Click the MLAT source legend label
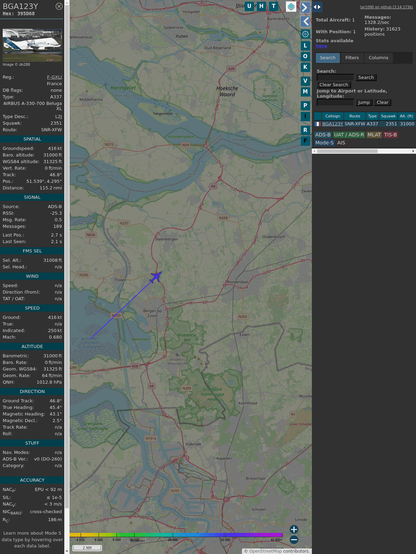The width and height of the screenshot is (416, 554). tap(374, 135)
